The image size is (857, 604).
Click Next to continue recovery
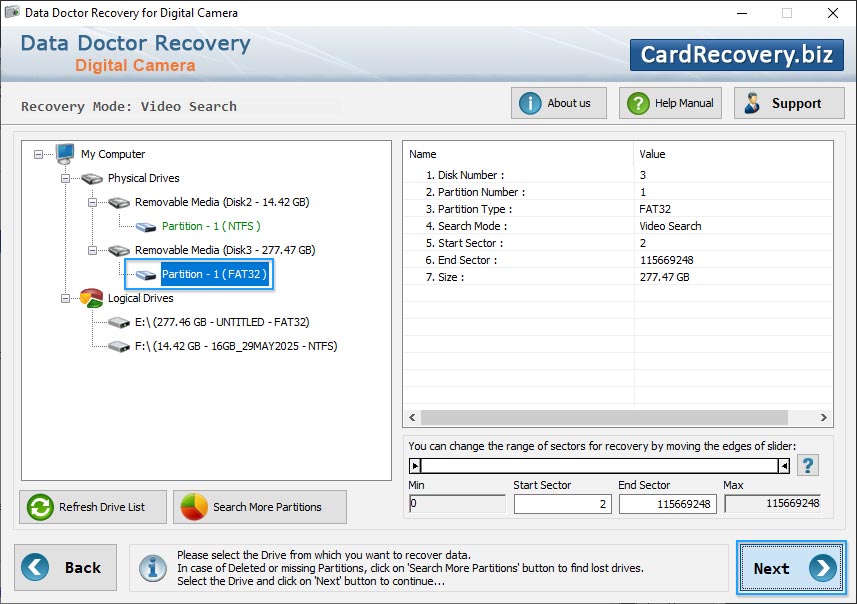(x=791, y=568)
